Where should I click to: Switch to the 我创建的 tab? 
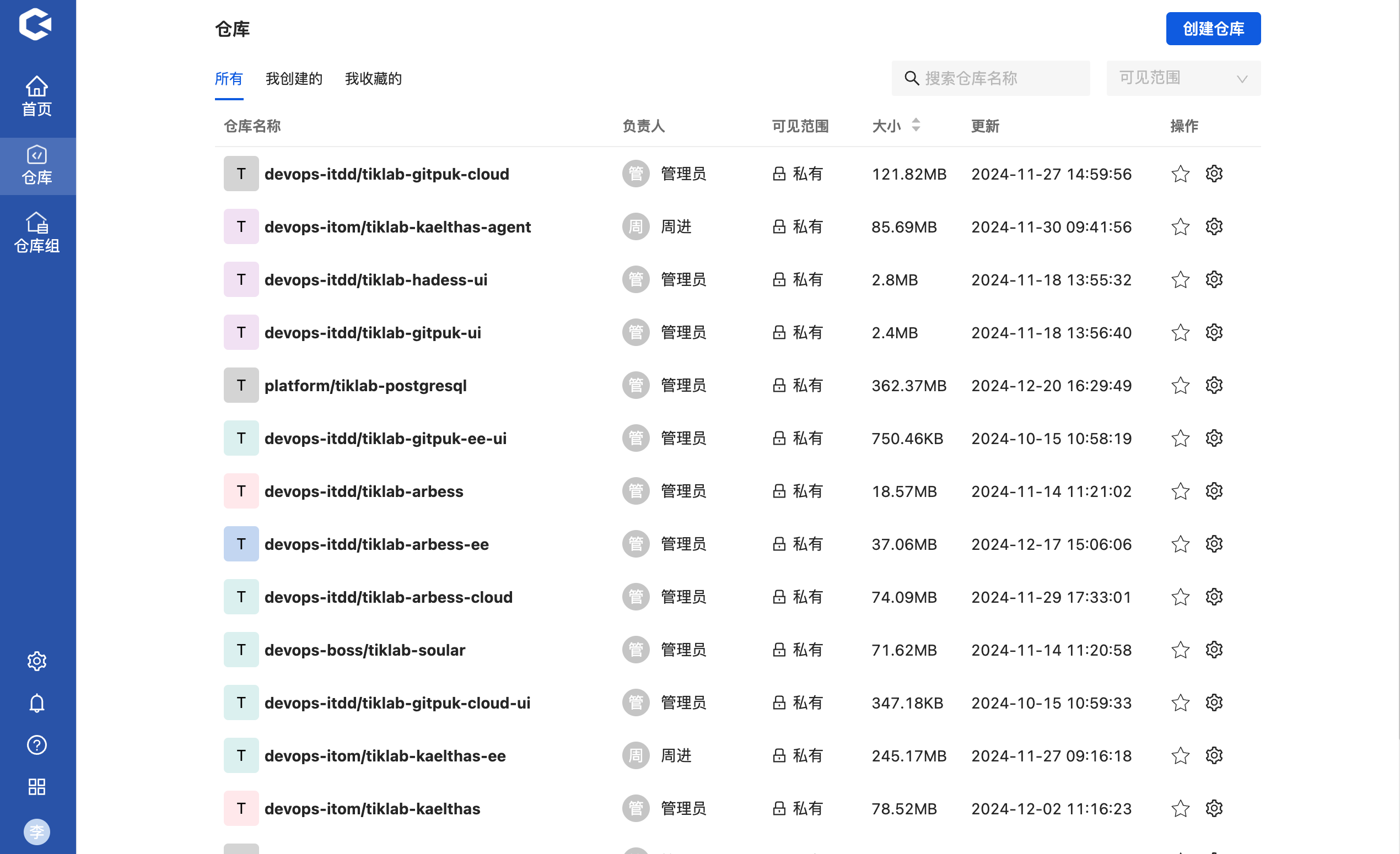294,78
